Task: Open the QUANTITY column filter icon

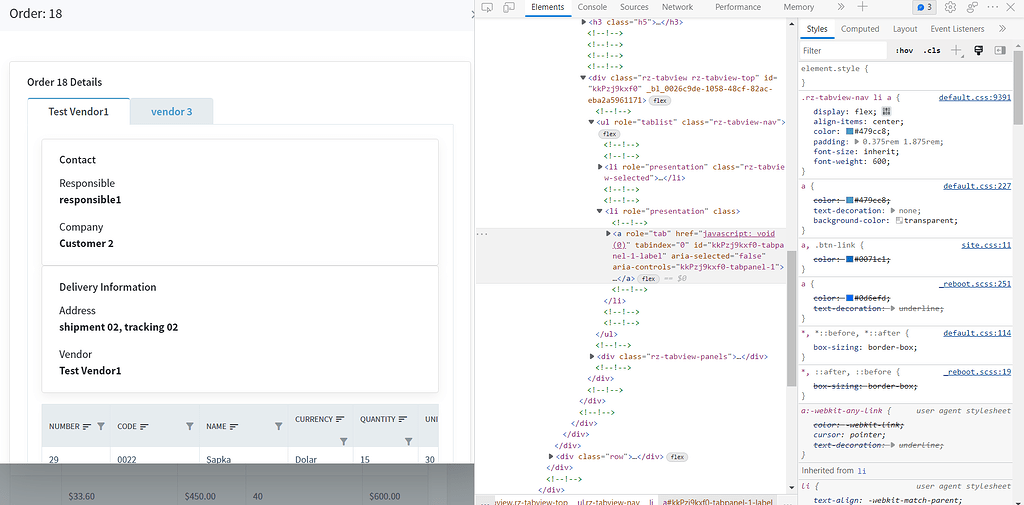Action: tap(408, 442)
